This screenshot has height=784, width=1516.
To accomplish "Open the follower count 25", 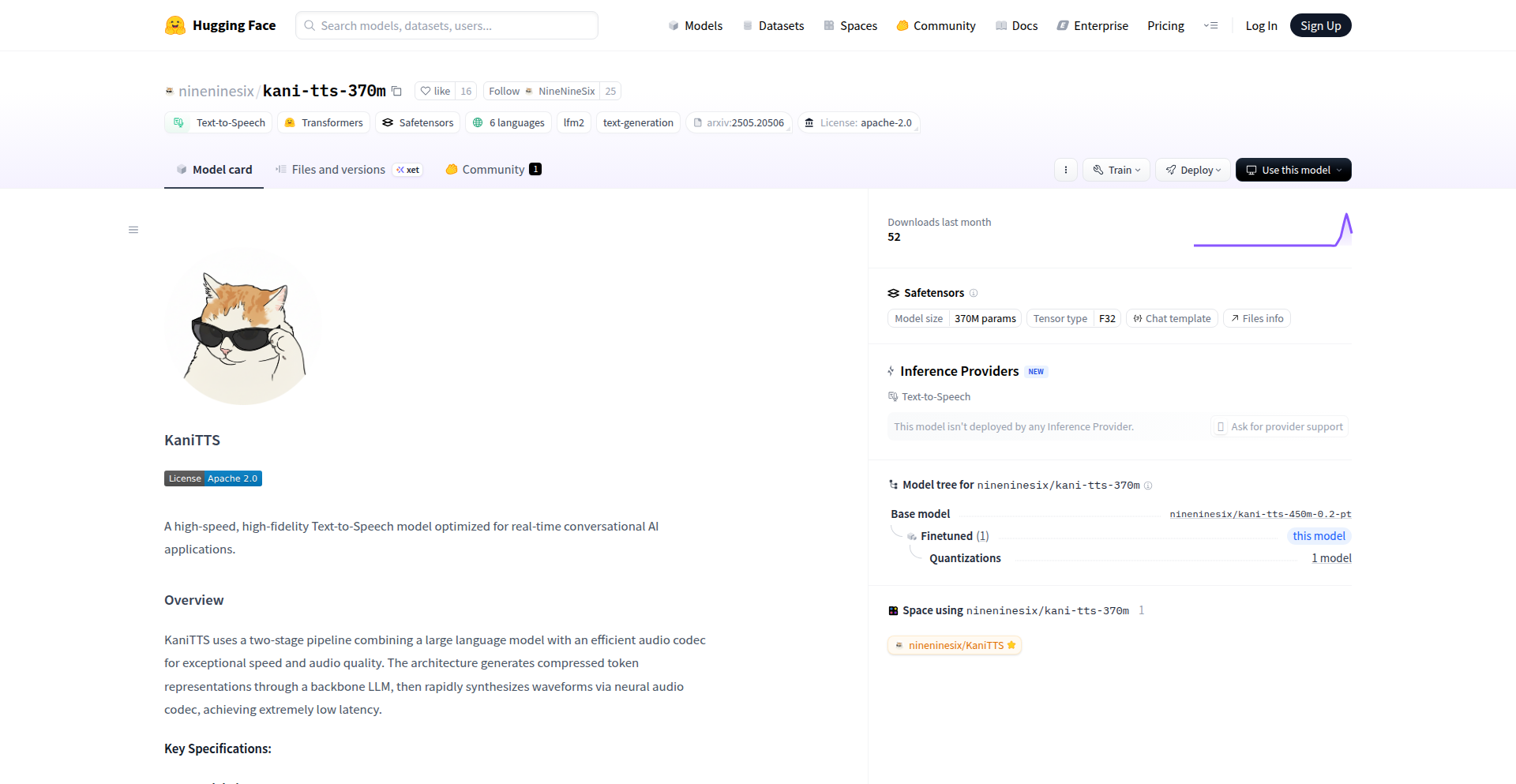I will (x=610, y=91).
